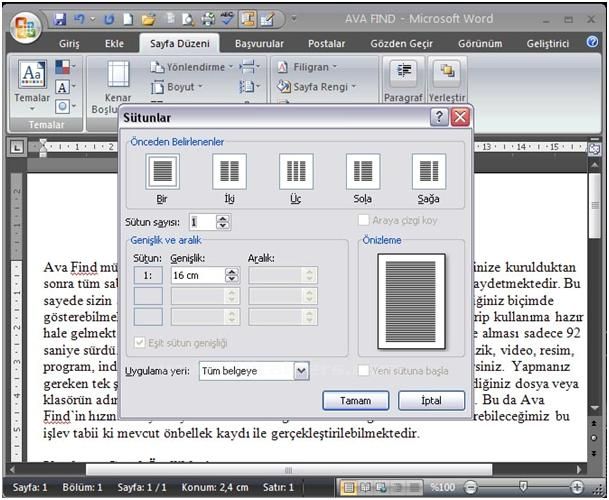Switch to the Başvurular tab
Viewport: 609px width, 500px height.
pyautogui.click(x=259, y=44)
